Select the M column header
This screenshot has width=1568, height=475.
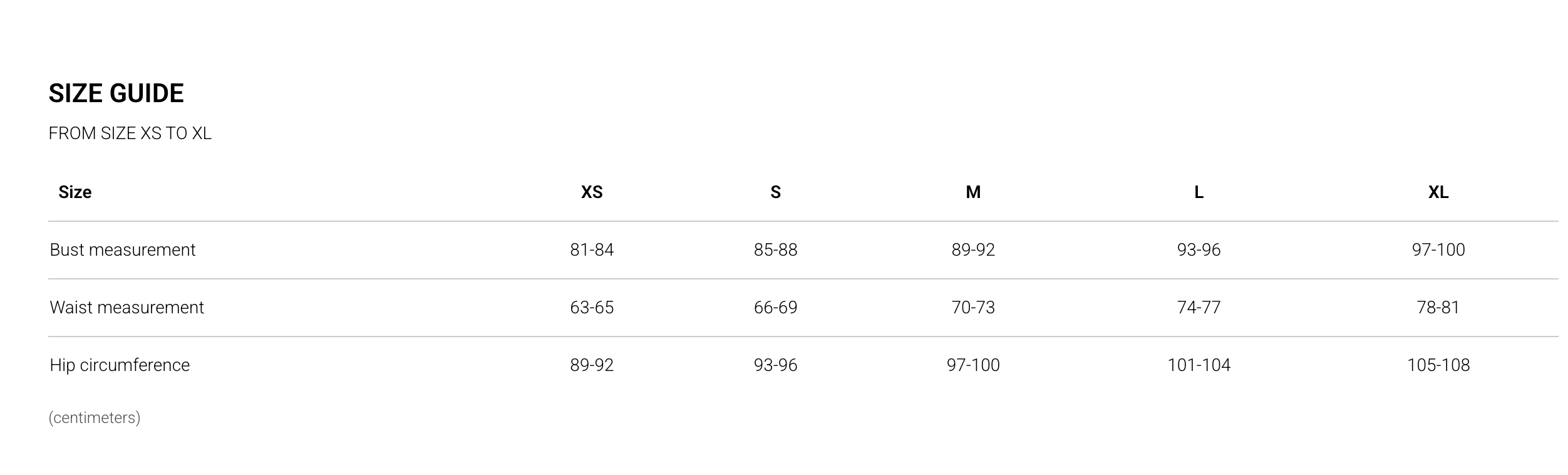click(x=973, y=192)
